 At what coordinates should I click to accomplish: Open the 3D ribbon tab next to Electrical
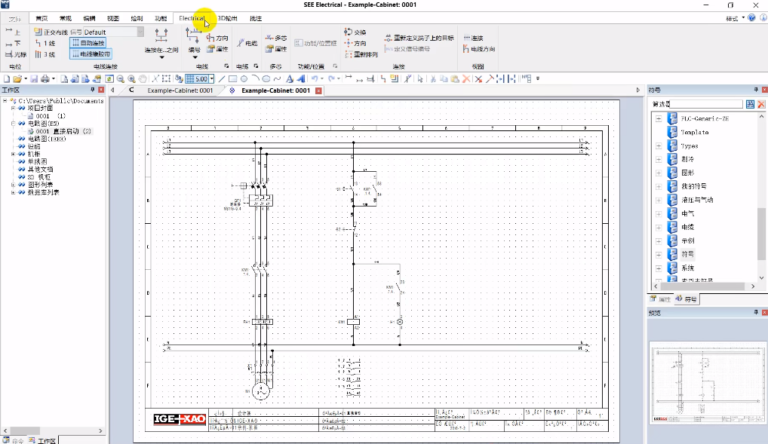(x=227, y=18)
